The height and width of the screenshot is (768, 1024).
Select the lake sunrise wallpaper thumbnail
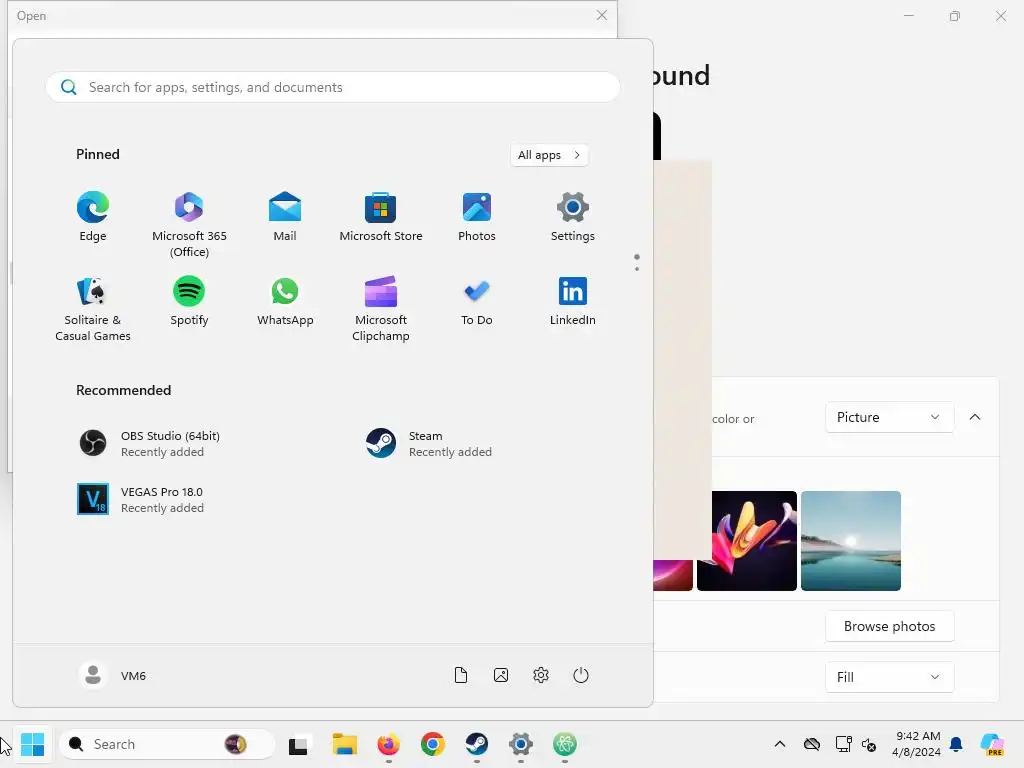(x=851, y=541)
